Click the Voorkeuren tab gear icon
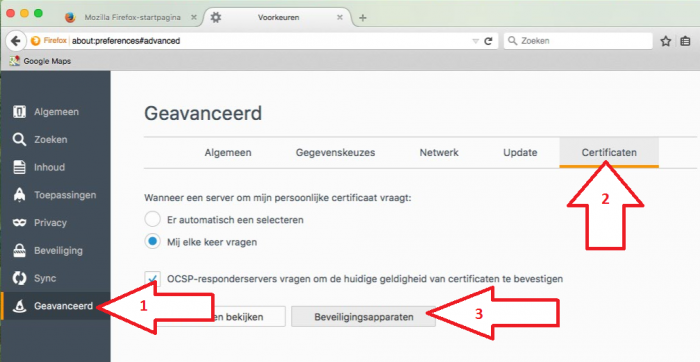This screenshot has height=362, width=700. click(216, 17)
